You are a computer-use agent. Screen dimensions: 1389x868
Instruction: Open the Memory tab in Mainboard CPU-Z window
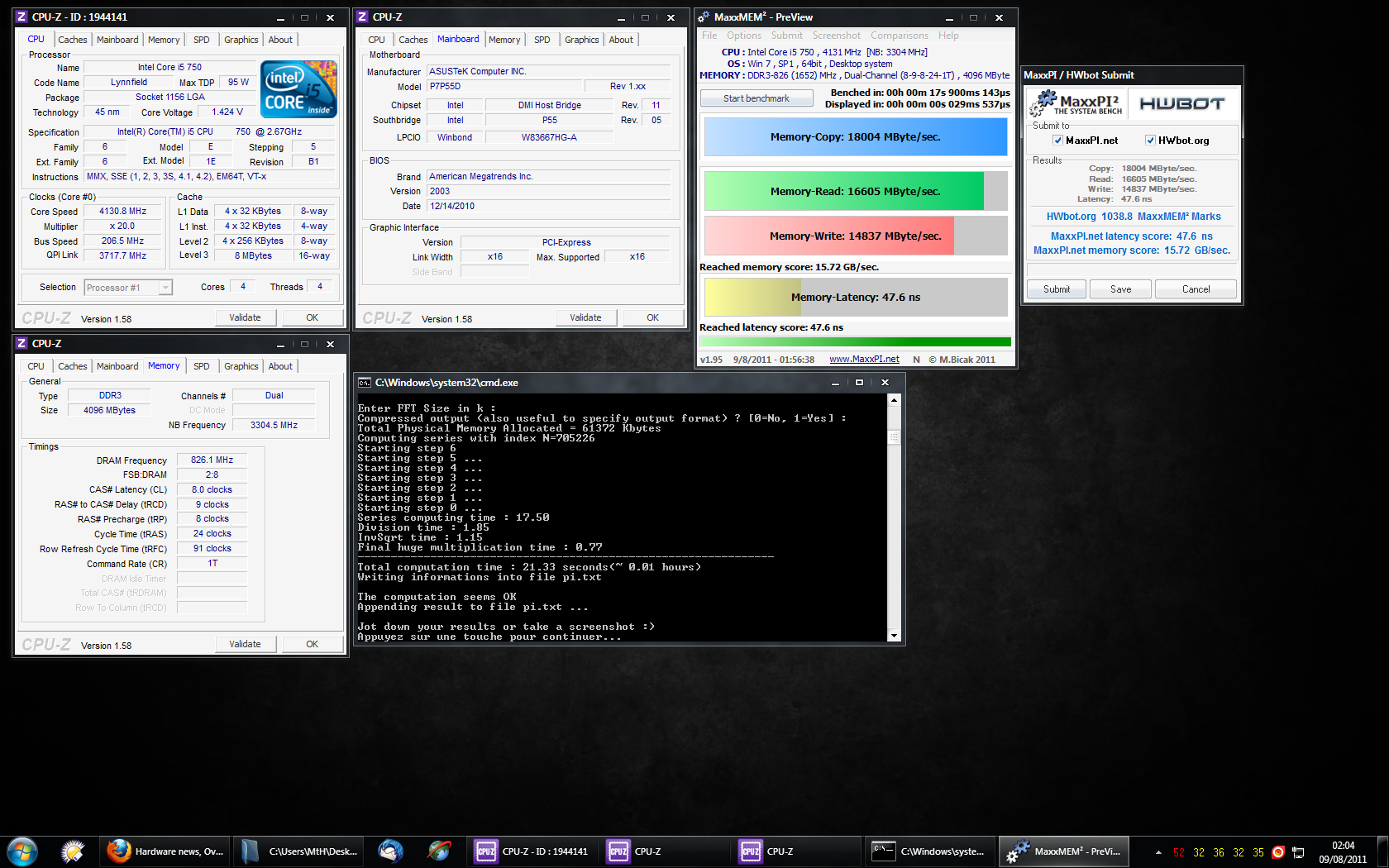click(x=504, y=40)
